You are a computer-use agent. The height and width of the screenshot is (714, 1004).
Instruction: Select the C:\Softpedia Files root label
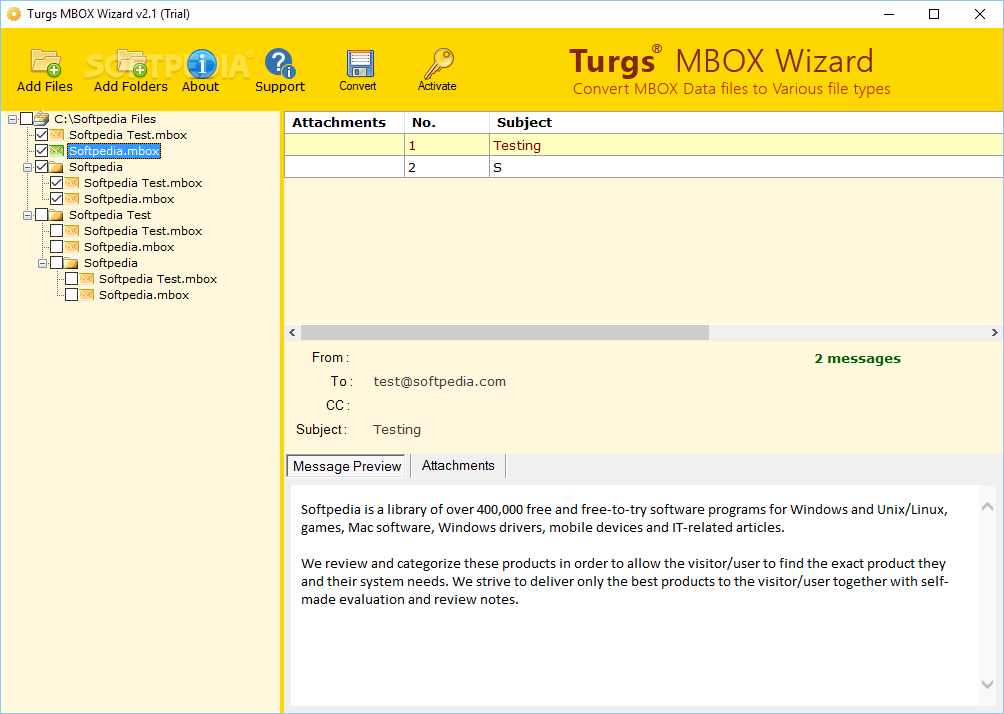[105, 119]
